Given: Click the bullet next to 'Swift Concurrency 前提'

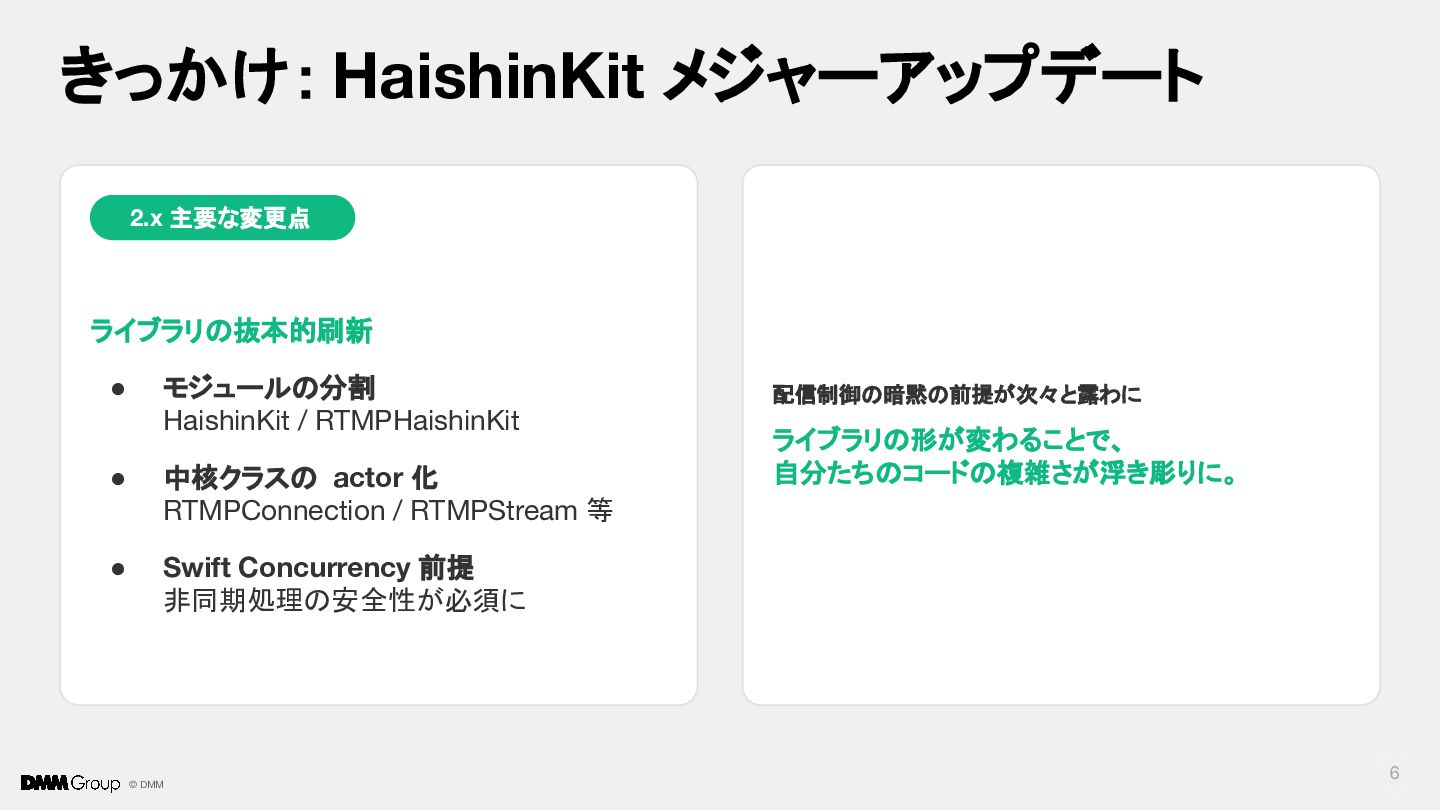Looking at the screenshot, I should pos(117,568).
